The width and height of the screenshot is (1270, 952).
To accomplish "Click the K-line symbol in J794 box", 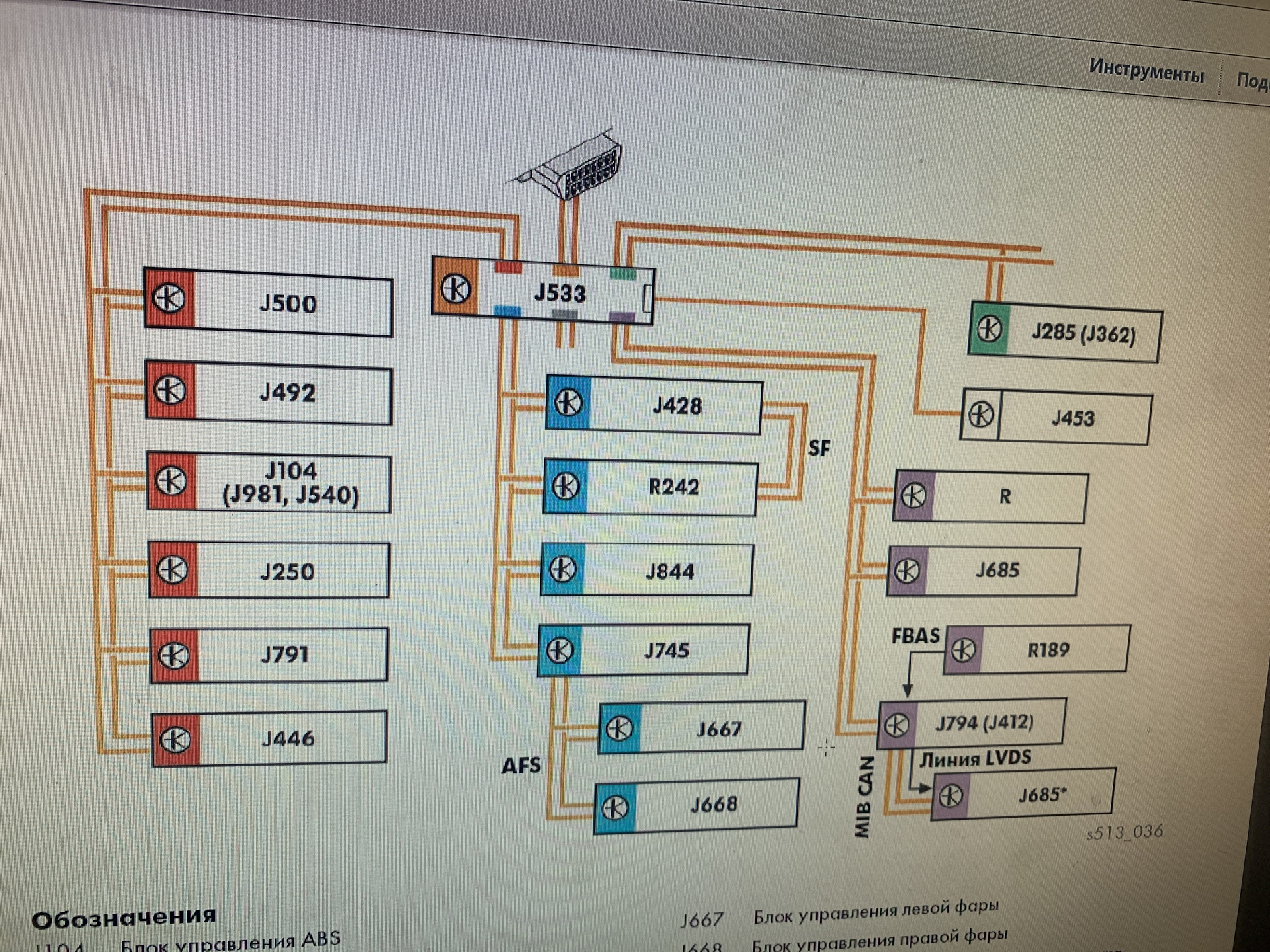I will (x=896, y=725).
